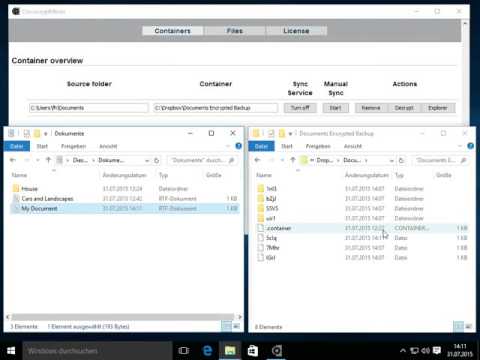Open Freigeben tab in Encrypted Backup window
The height and width of the screenshot is (360, 480).
coord(318,146)
